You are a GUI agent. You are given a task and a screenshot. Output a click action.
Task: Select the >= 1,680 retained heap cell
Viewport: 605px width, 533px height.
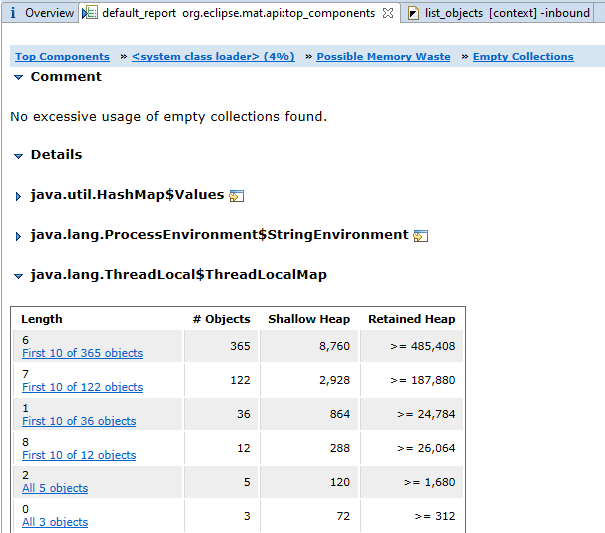(412, 482)
